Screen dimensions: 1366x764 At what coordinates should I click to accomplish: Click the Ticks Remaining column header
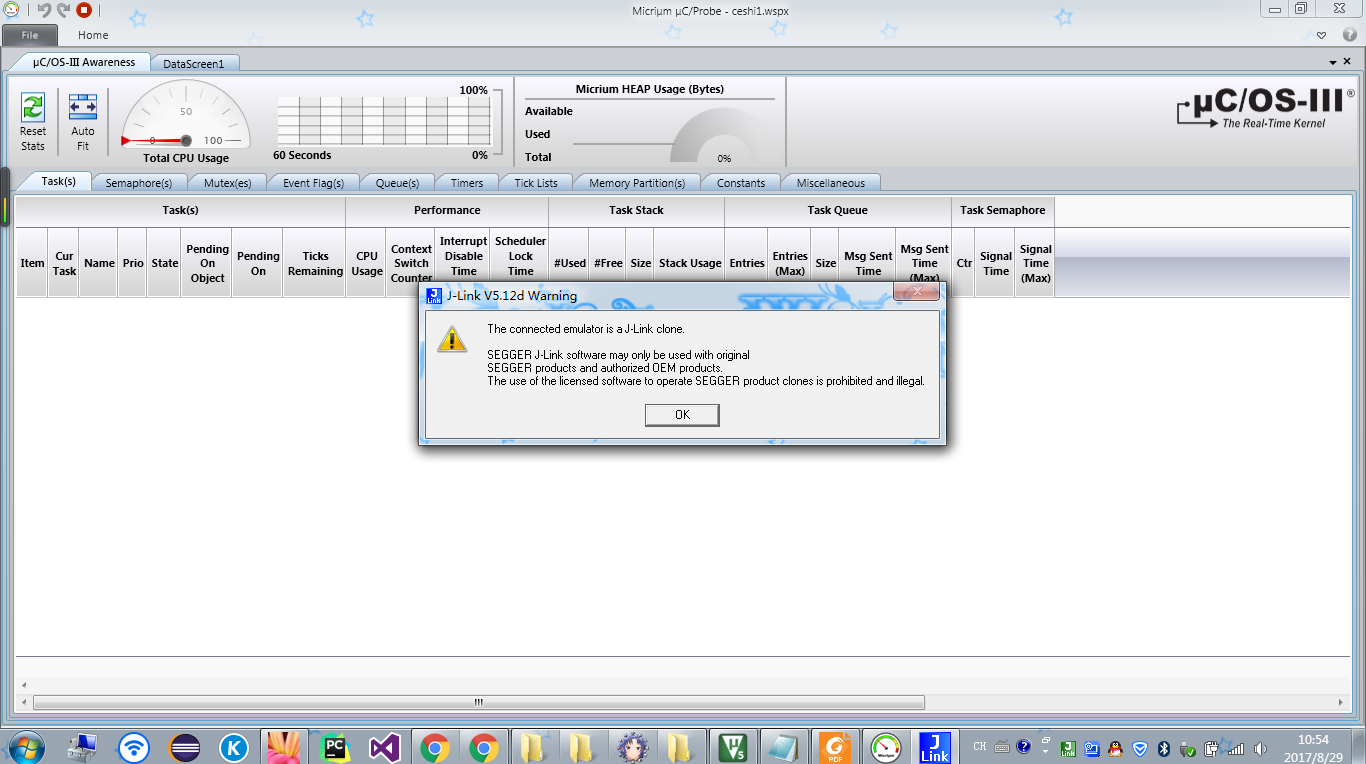click(x=315, y=263)
